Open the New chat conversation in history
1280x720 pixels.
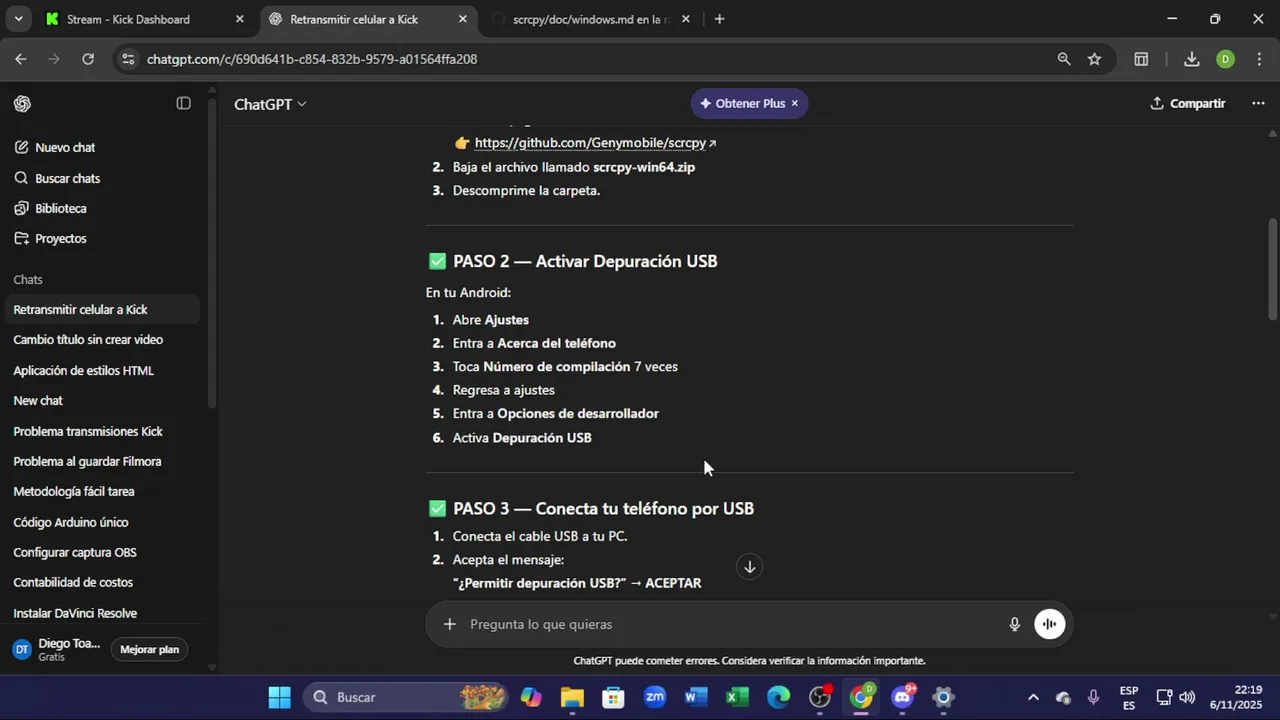[x=38, y=400]
